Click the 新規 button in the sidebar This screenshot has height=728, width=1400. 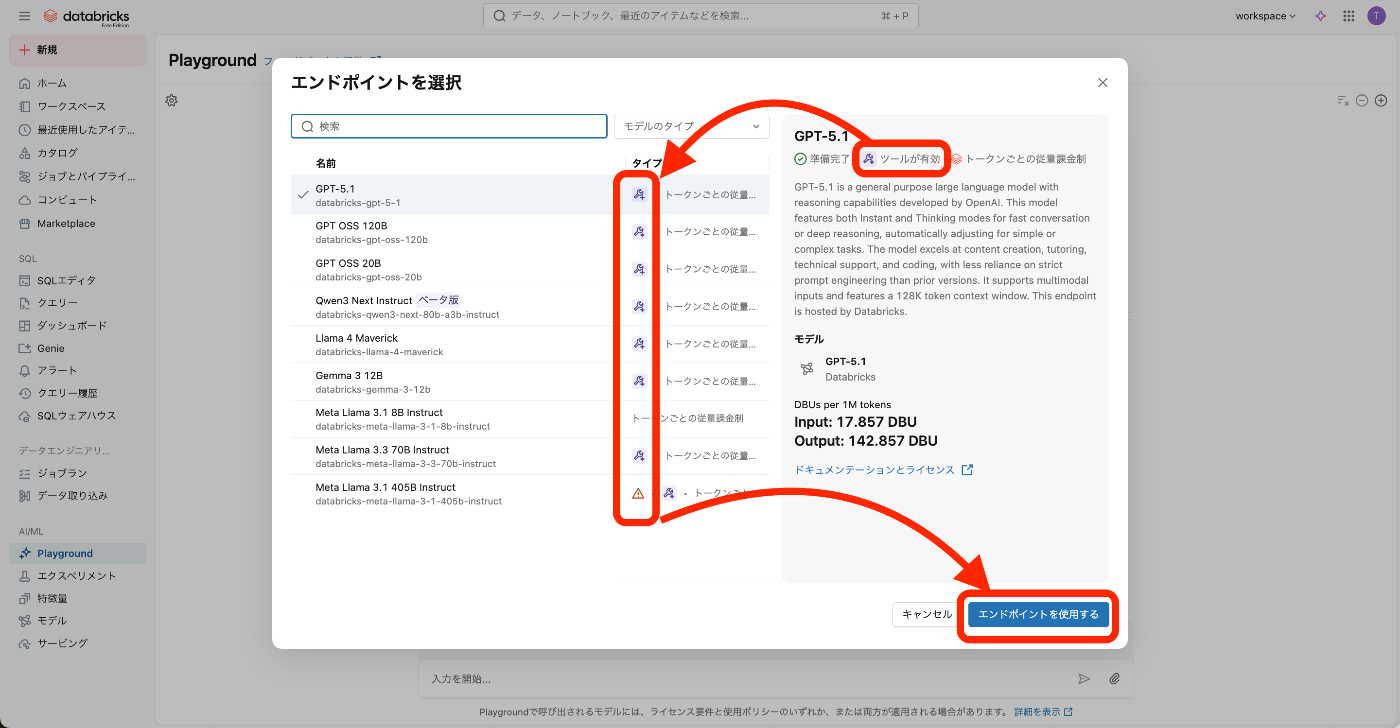pyautogui.click(x=78, y=50)
